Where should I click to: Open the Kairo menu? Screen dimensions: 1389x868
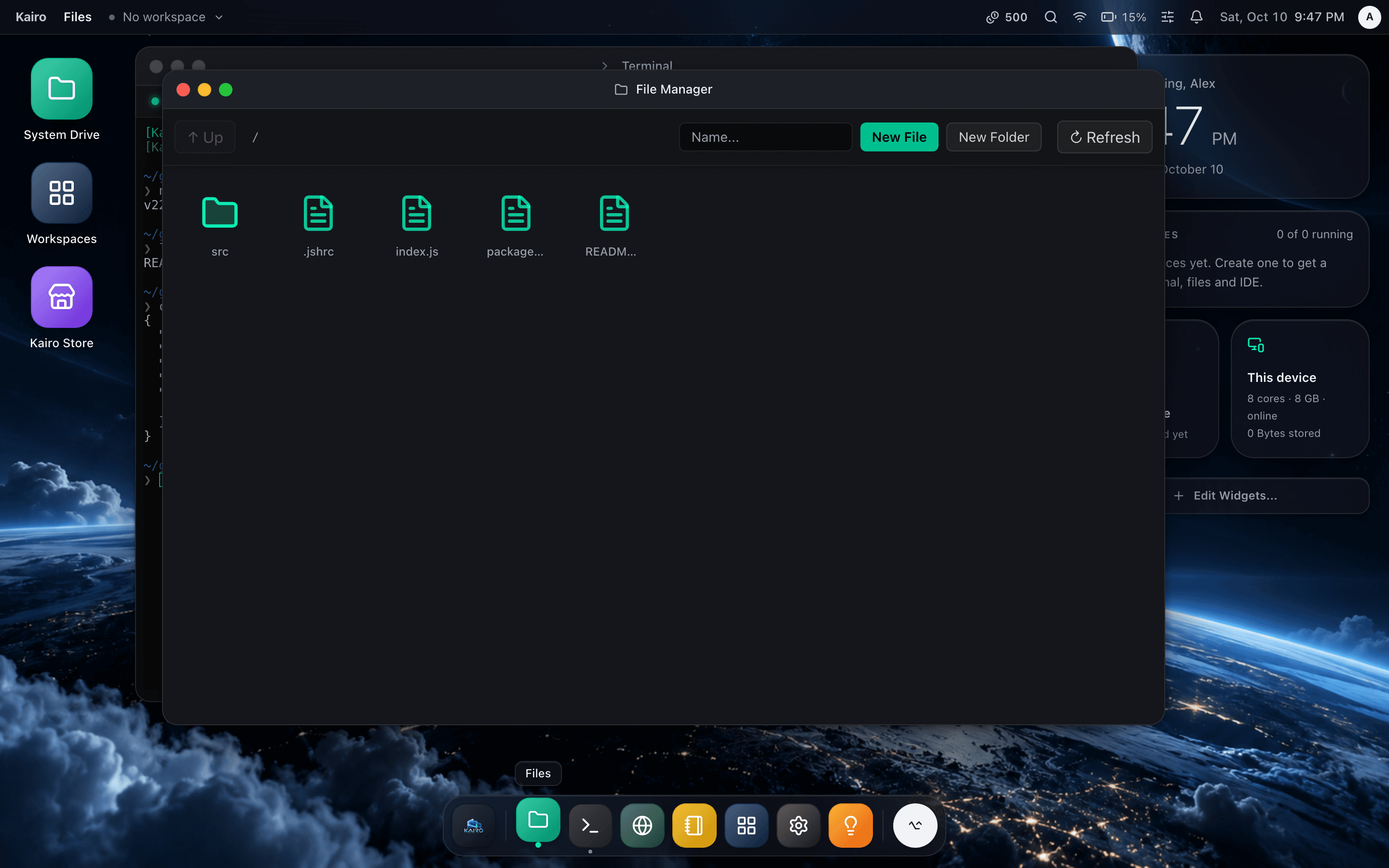pyautogui.click(x=31, y=17)
